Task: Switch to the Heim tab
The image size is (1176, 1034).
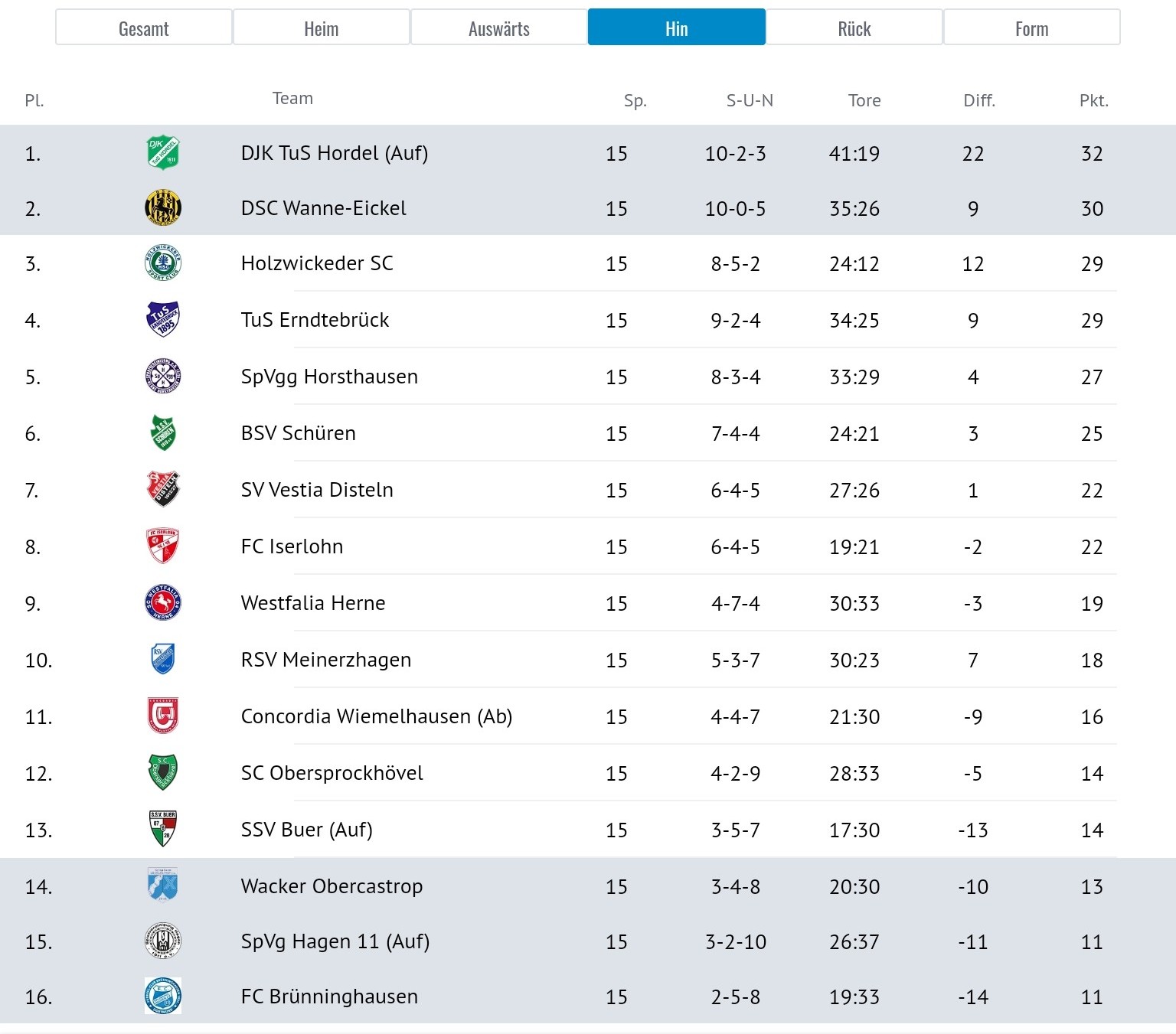Action: tap(322, 28)
